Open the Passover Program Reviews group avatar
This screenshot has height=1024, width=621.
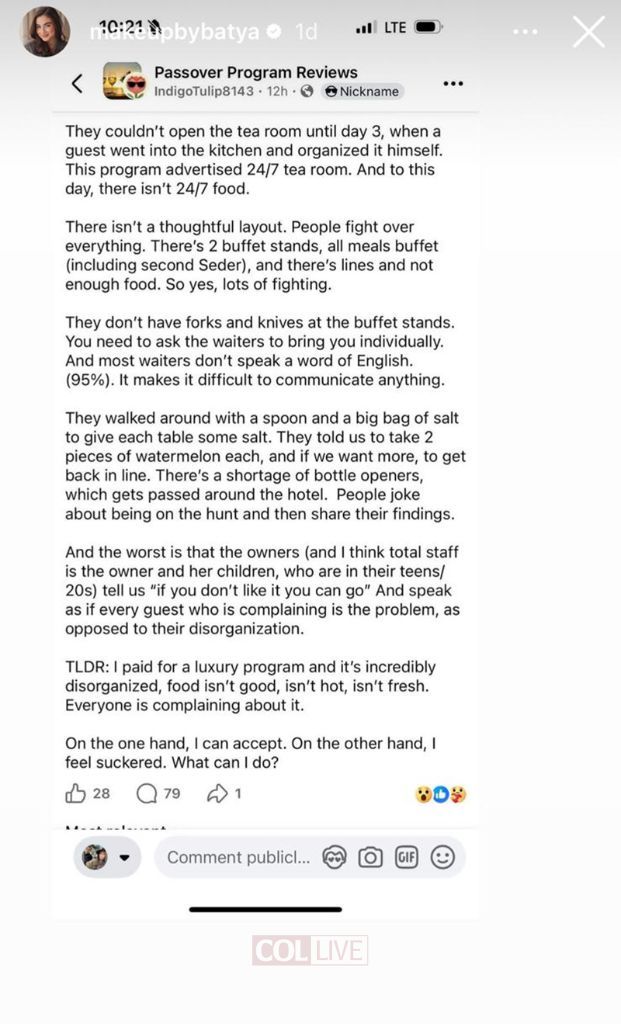[x=122, y=81]
